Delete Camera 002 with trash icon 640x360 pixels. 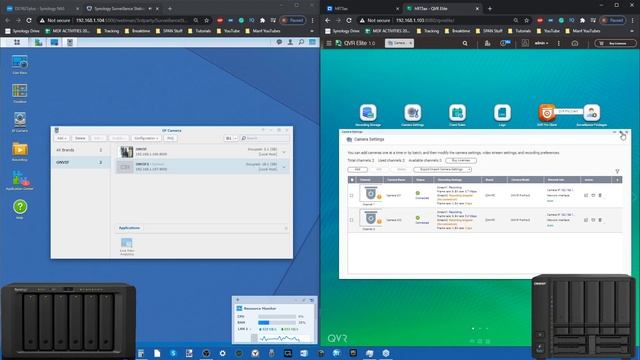[x=600, y=220]
